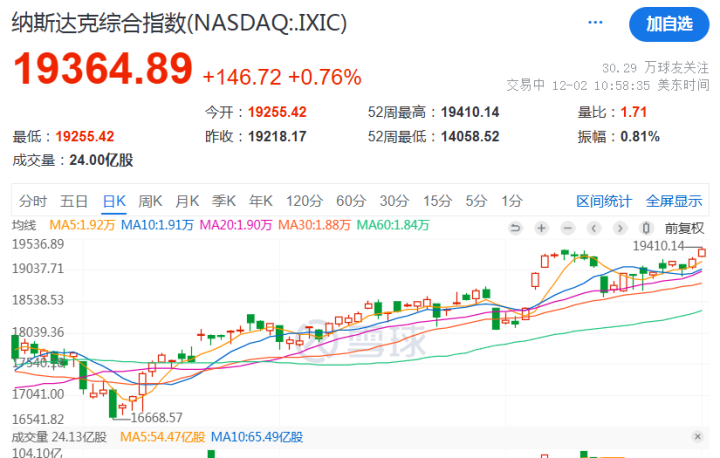Click the MA30:1.88万 moving average label
This screenshot has width=720, height=458.
click(x=315, y=225)
